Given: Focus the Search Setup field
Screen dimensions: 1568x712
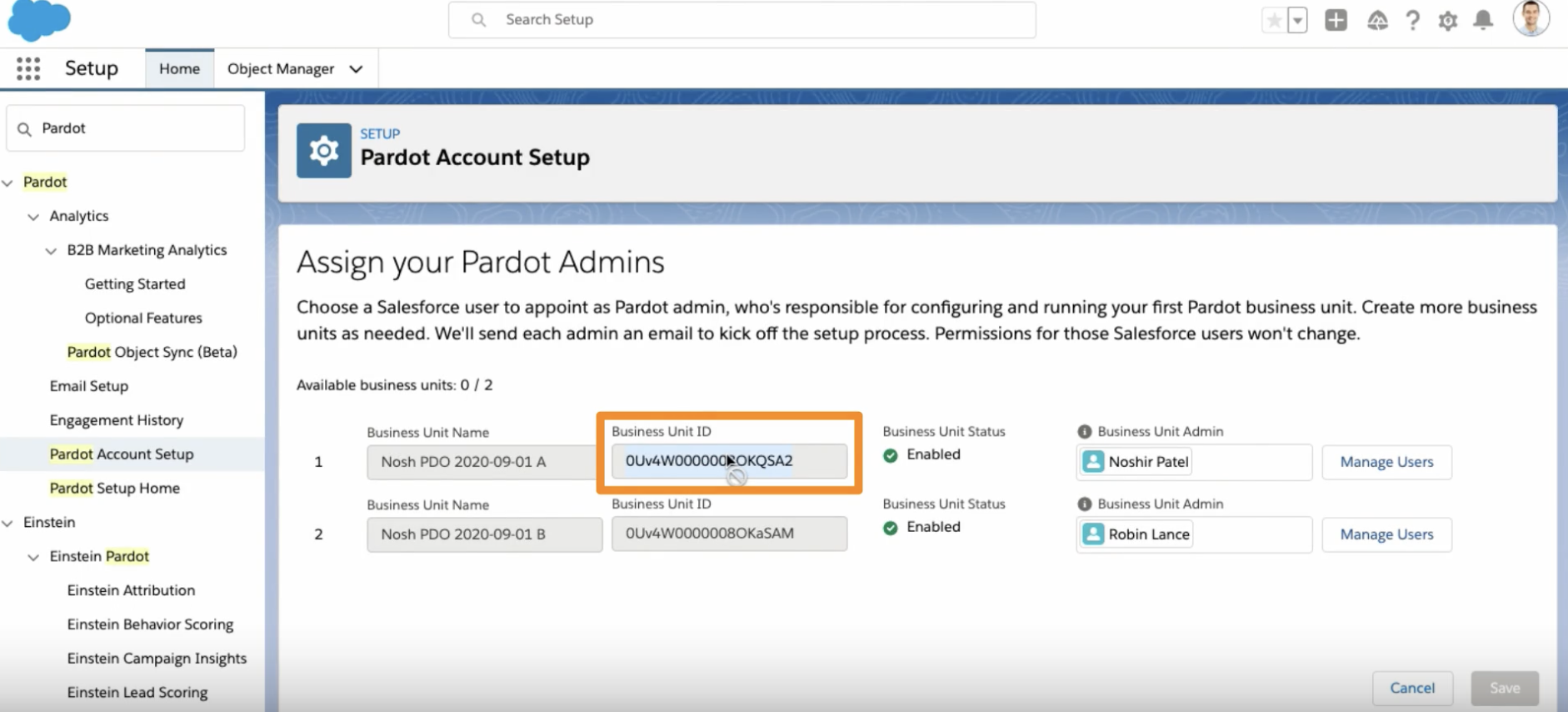Looking at the screenshot, I should click(742, 19).
